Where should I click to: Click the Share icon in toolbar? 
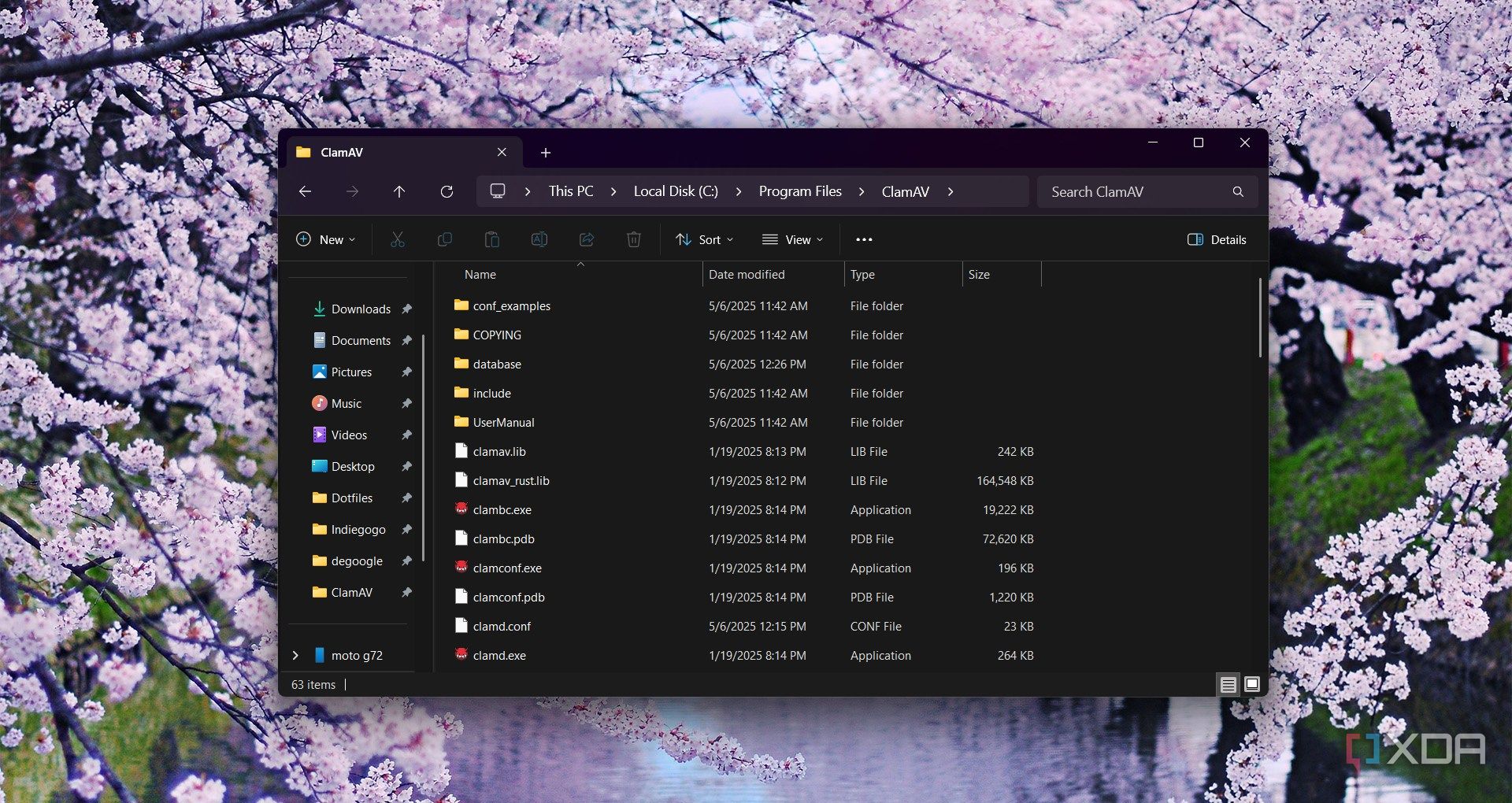(587, 239)
